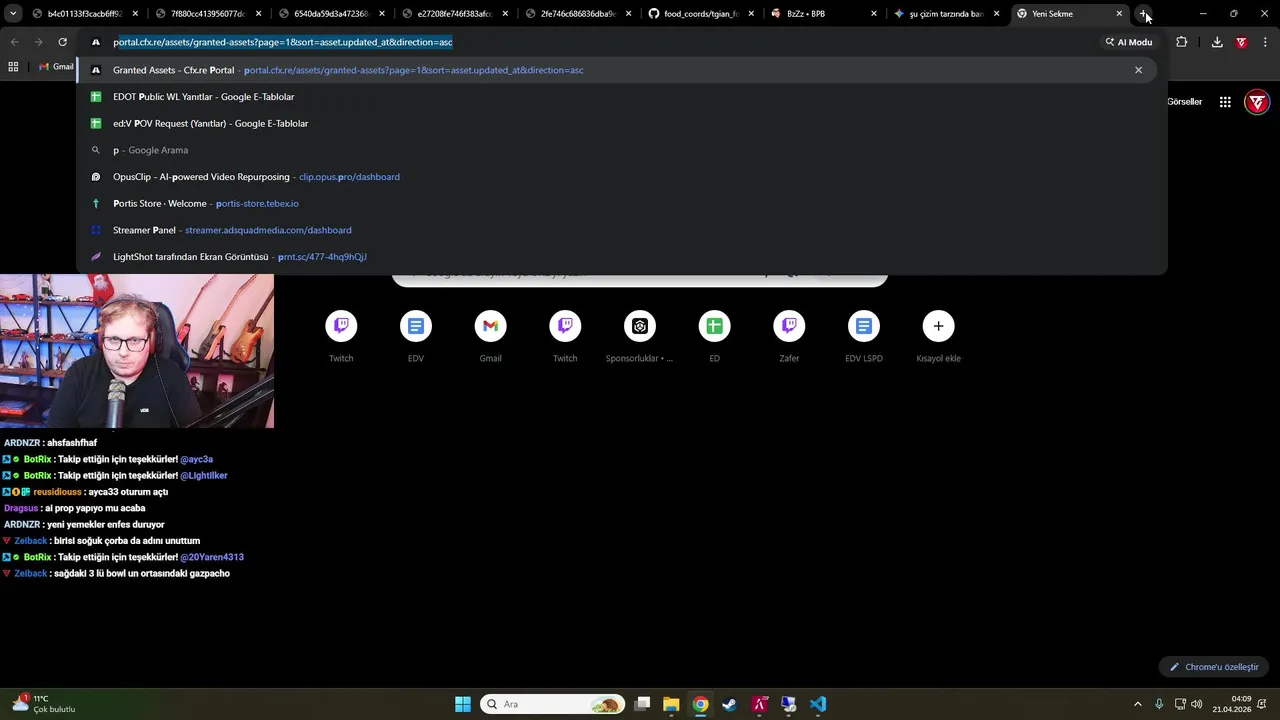The width and height of the screenshot is (1280, 720).
Task: Open the Gmail shortcut tile
Action: pyautogui.click(x=490, y=337)
